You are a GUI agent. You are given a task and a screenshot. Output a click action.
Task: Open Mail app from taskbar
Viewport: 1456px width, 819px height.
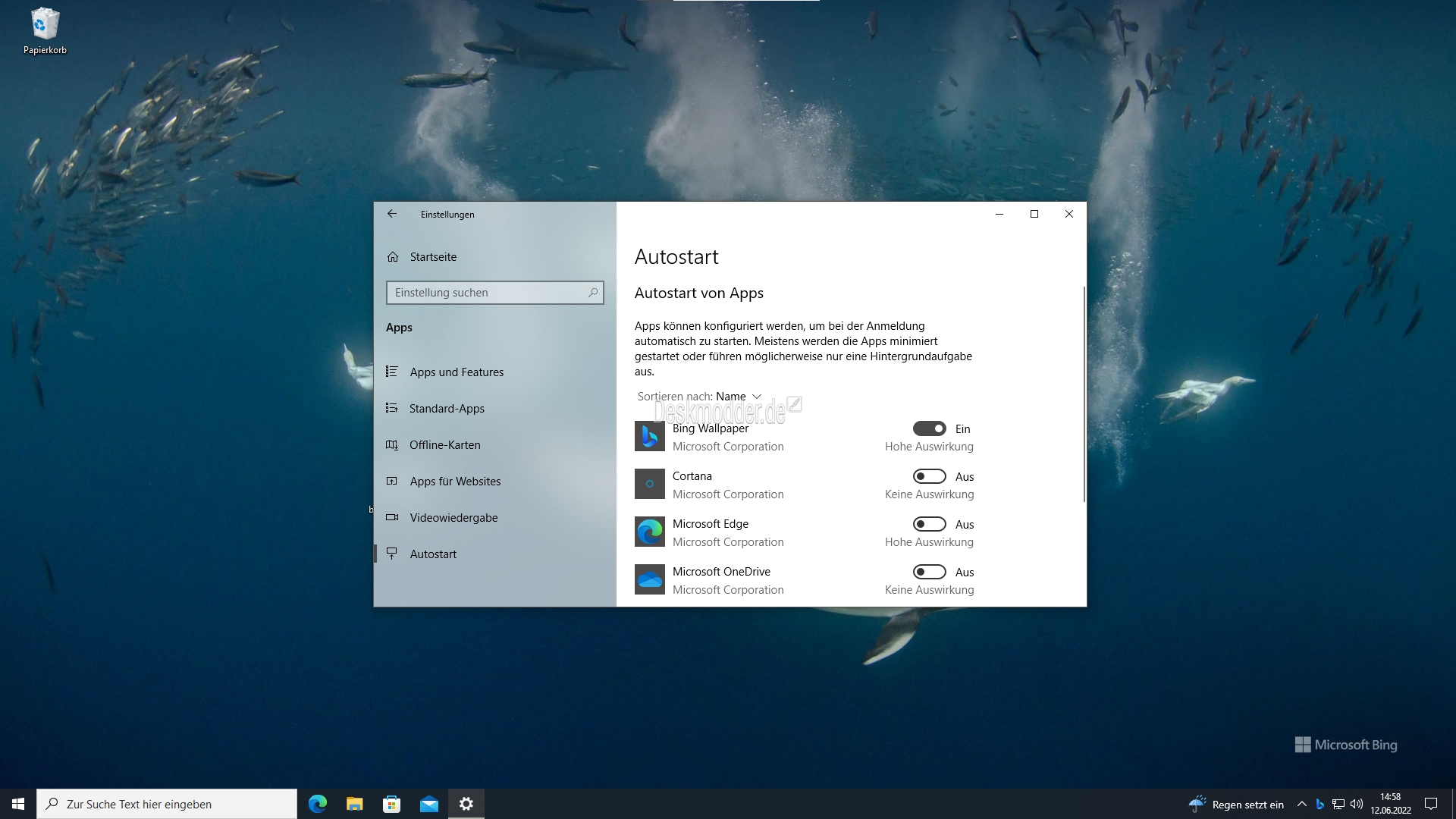click(x=429, y=804)
